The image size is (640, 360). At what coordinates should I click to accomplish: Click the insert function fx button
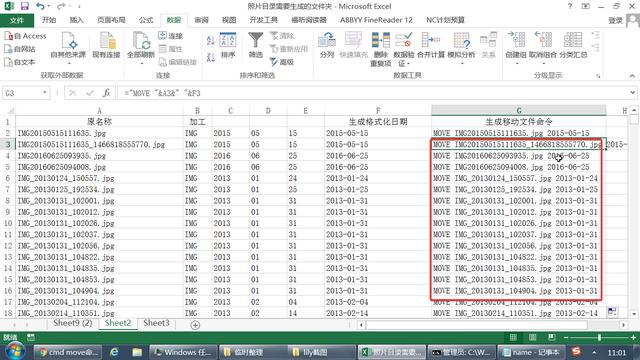click(107, 93)
